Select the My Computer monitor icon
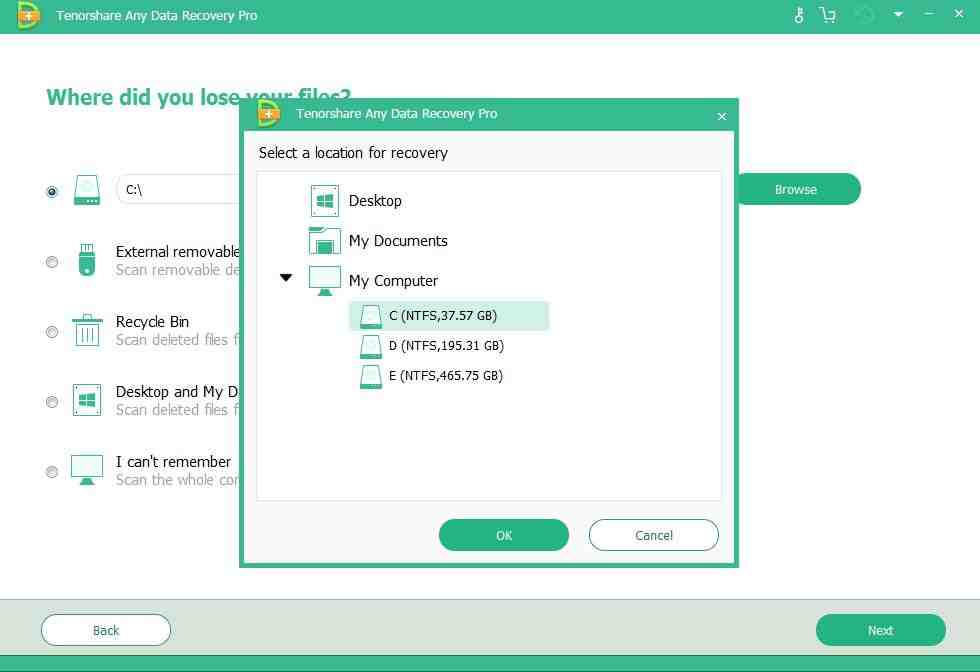This screenshot has height=672, width=980. click(x=324, y=281)
